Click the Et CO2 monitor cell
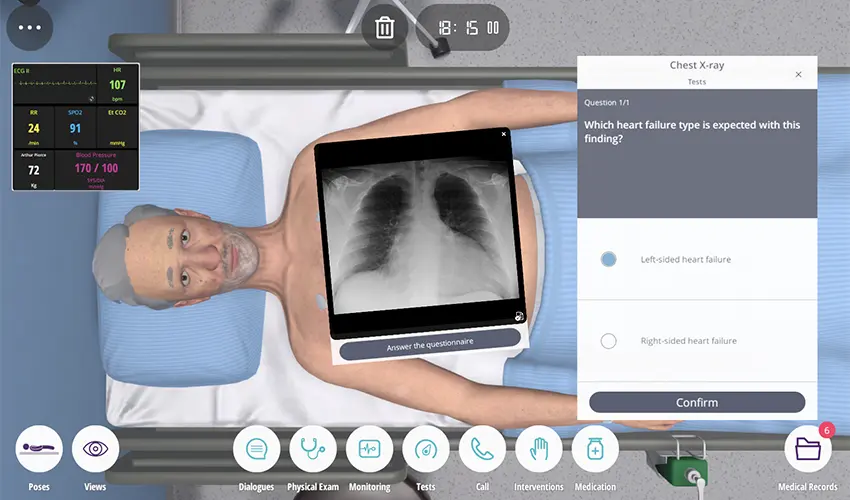This screenshot has height=500, width=850. tap(117, 128)
